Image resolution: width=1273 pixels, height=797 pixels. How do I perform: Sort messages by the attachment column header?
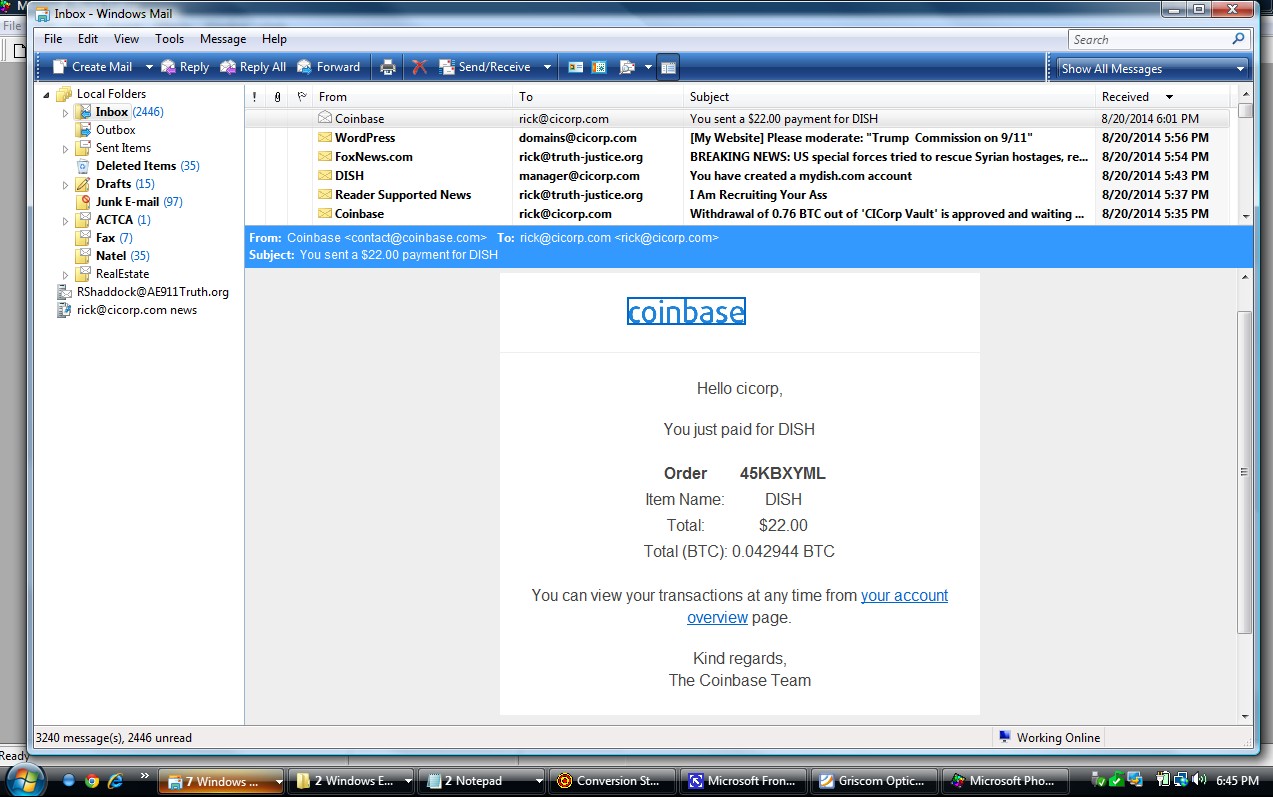pos(277,97)
